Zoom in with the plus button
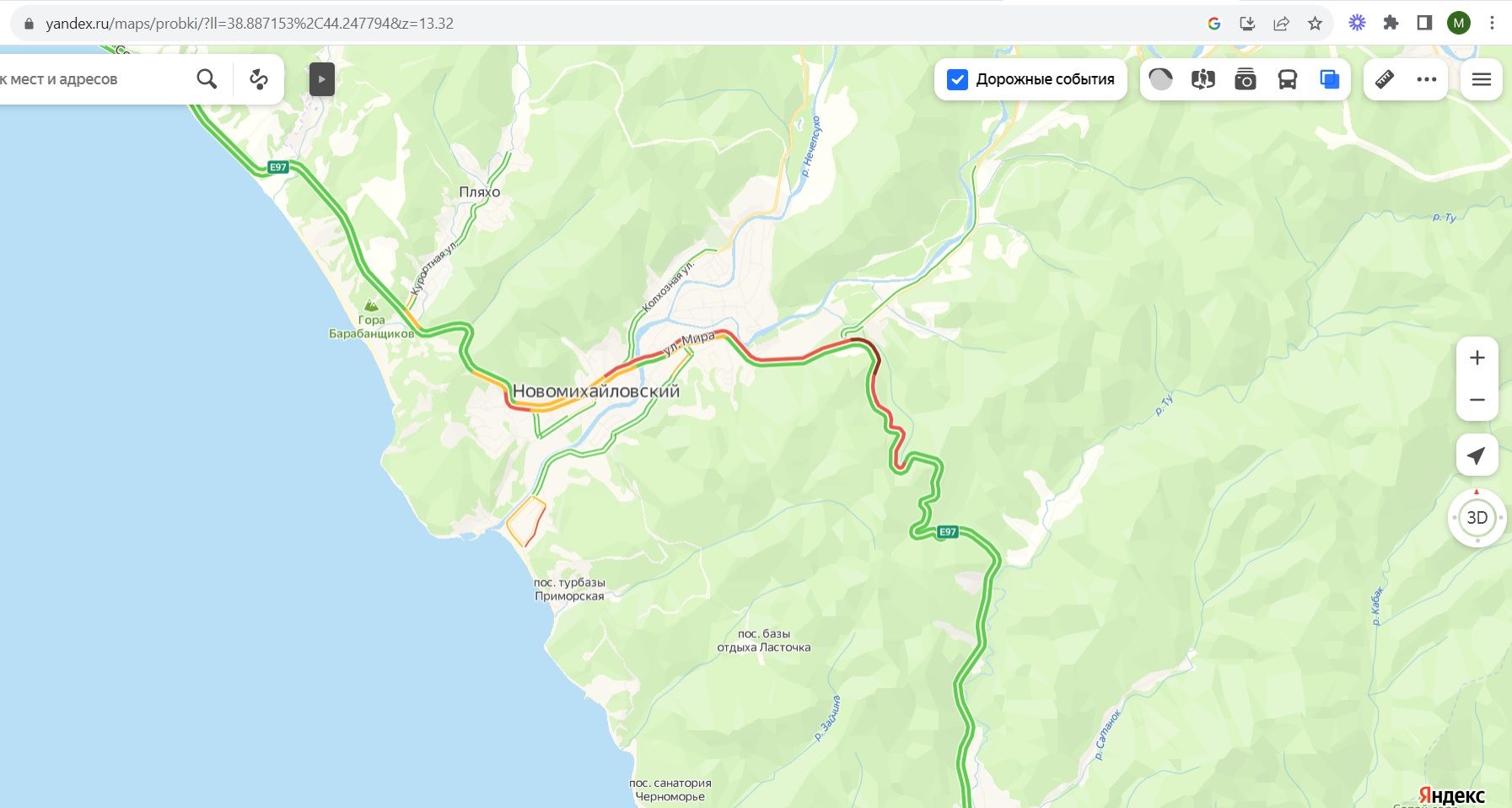Image resolution: width=1512 pixels, height=808 pixels. click(1477, 358)
